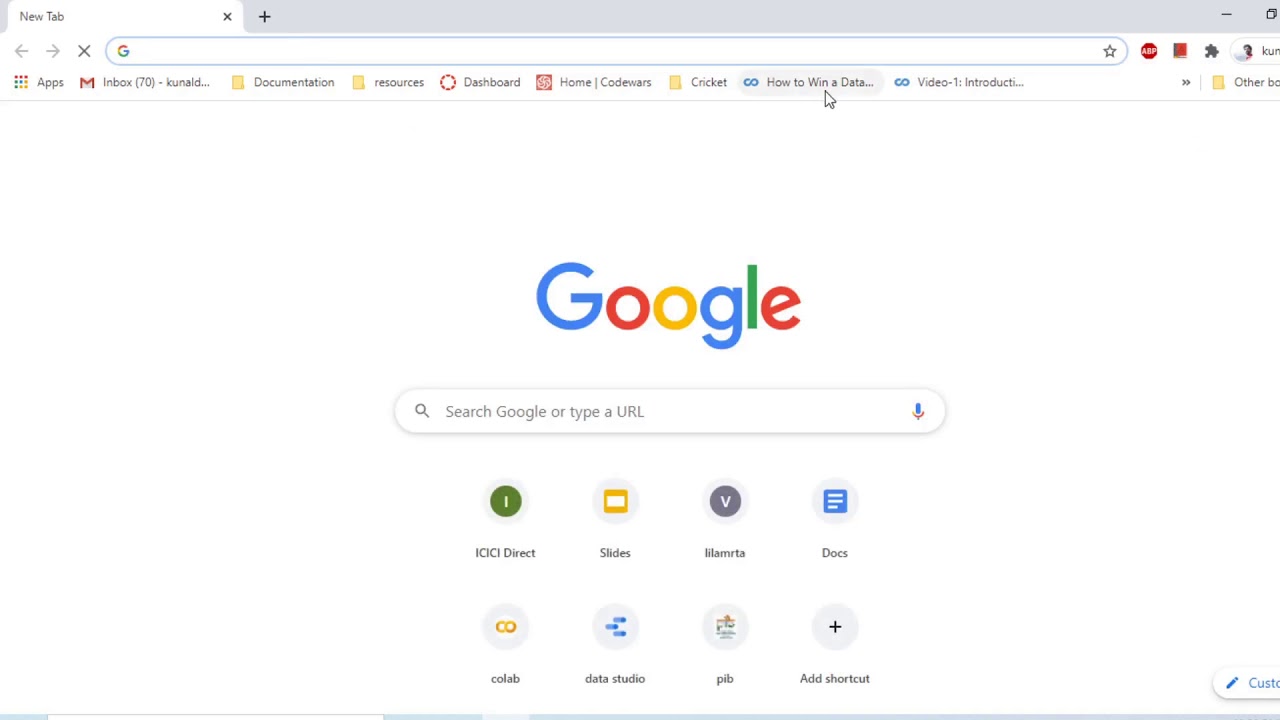Minimize the Chrome window

pyautogui.click(x=1226, y=15)
